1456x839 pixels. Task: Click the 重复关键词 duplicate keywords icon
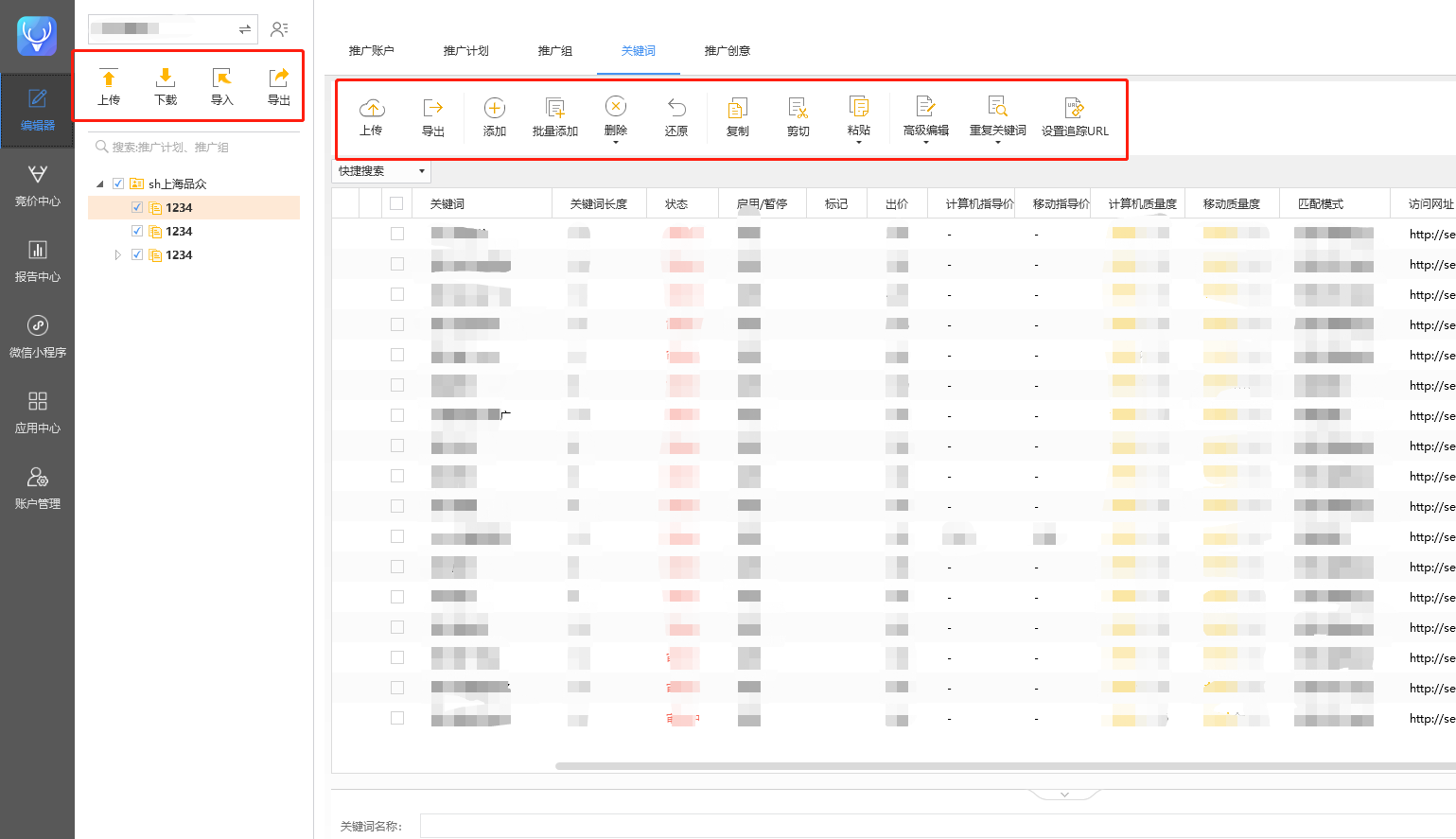[x=998, y=106]
